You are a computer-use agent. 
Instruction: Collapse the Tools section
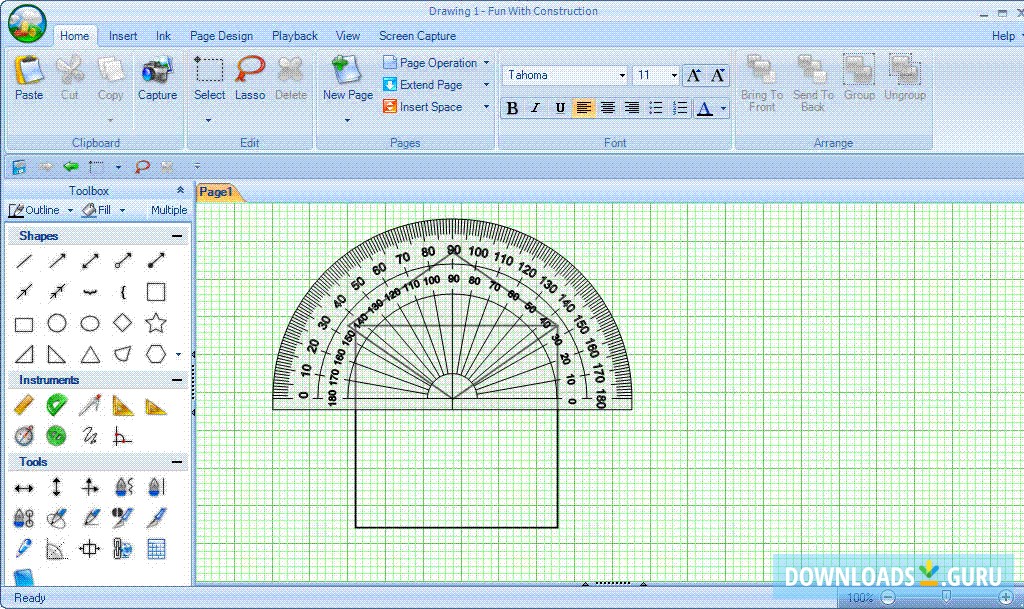(177, 462)
